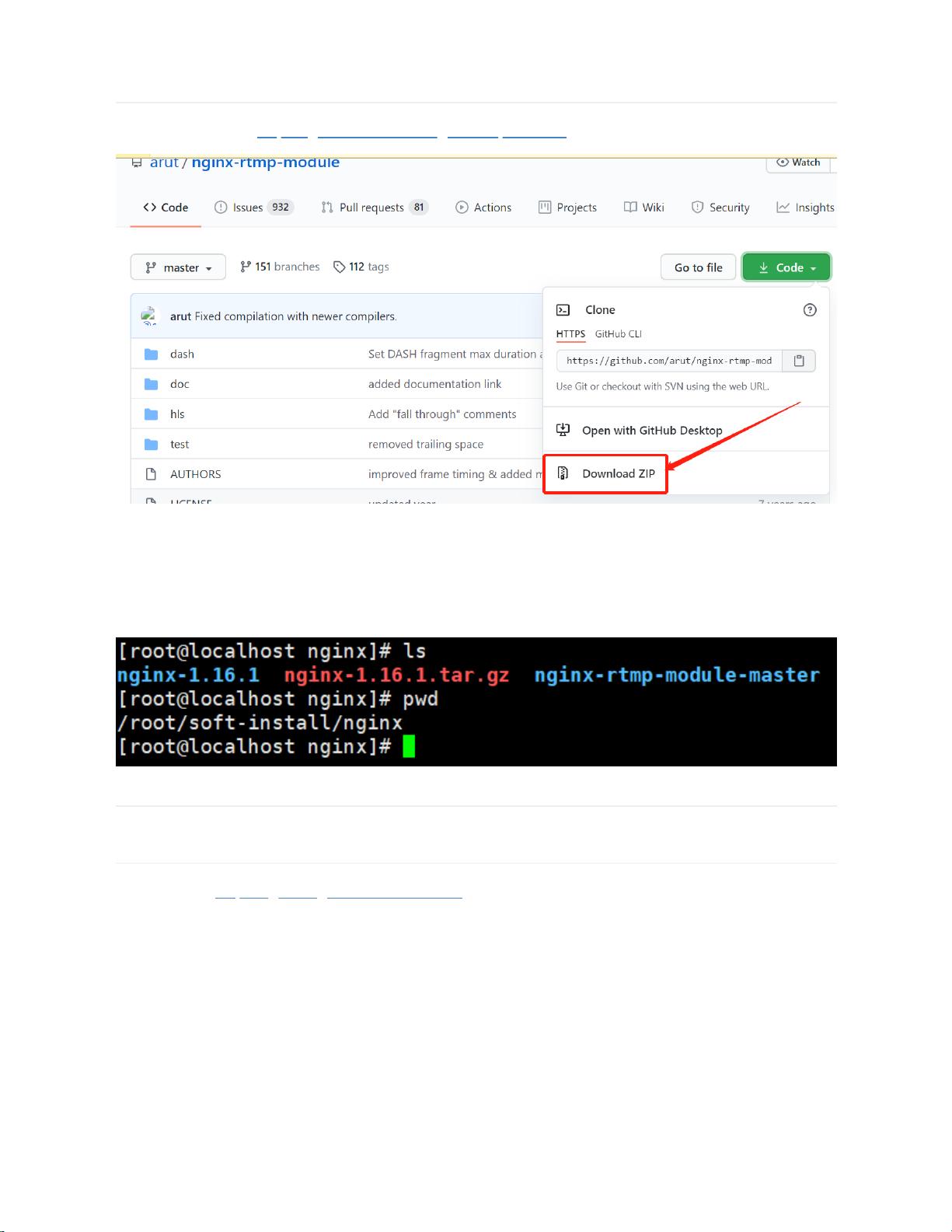This screenshot has width=952, height=1232.
Task: Click the clone URL text field
Action: click(669, 361)
